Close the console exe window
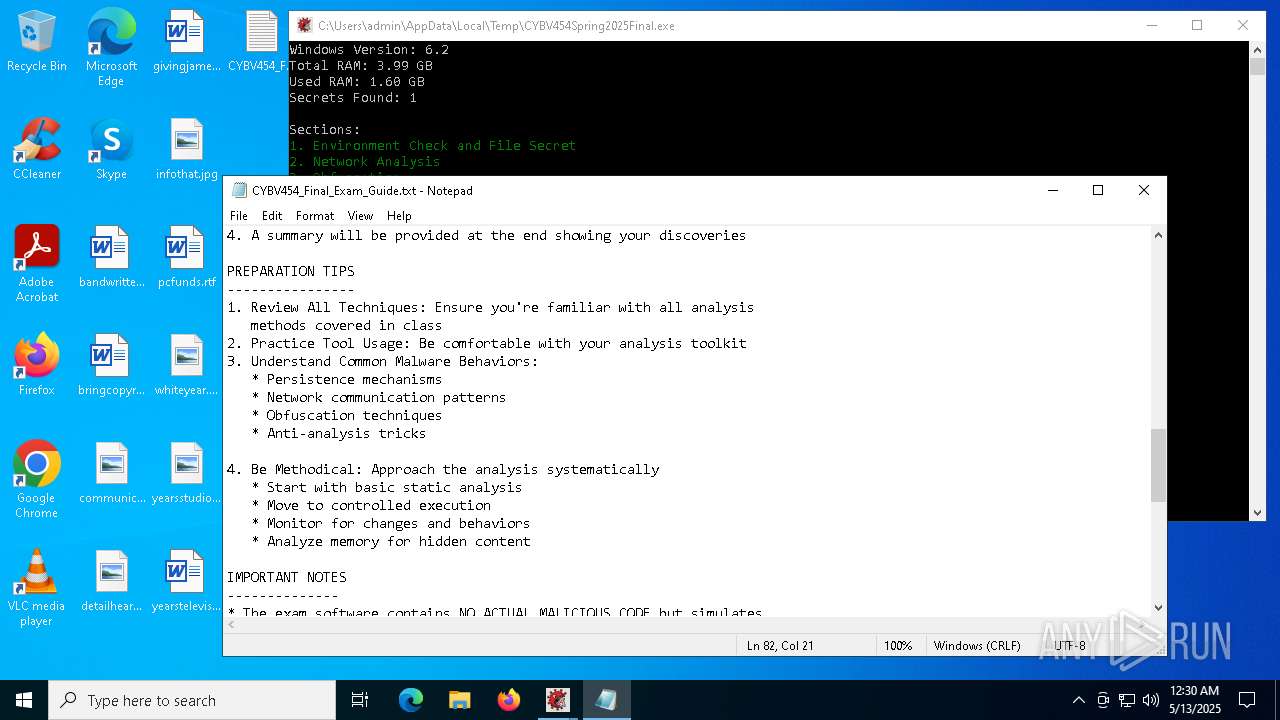Image resolution: width=1280 pixels, height=720 pixels. tap(1243, 25)
